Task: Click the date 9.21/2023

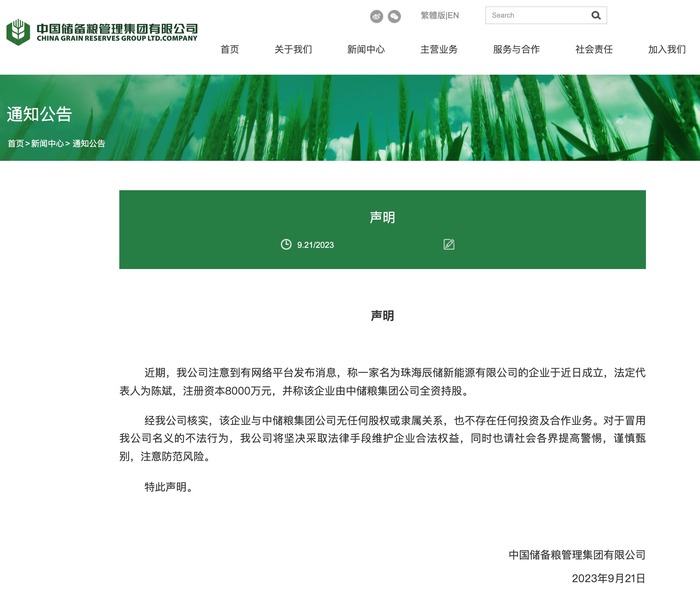Action: point(315,245)
